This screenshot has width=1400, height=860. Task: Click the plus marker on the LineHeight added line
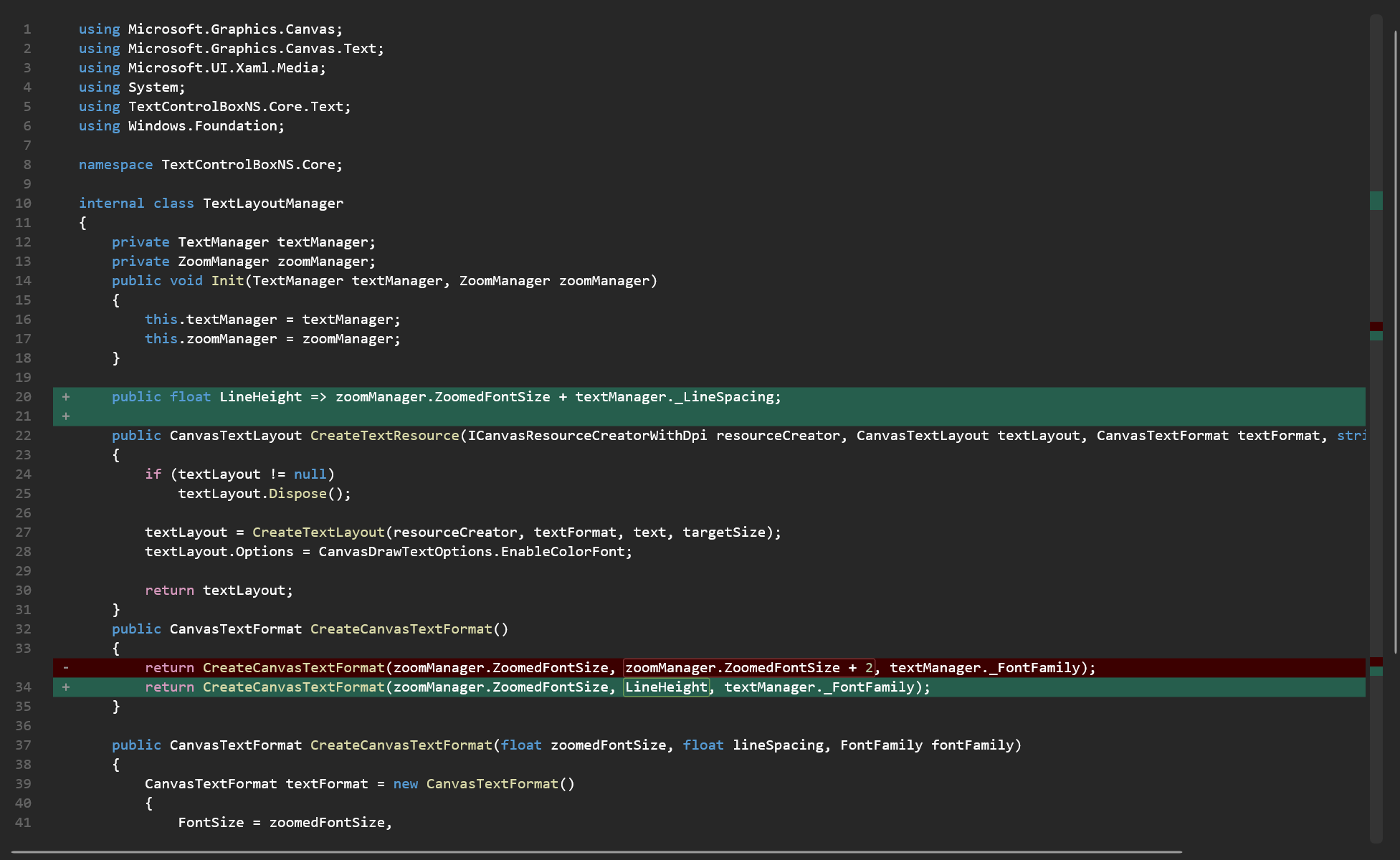pyautogui.click(x=66, y=397)
